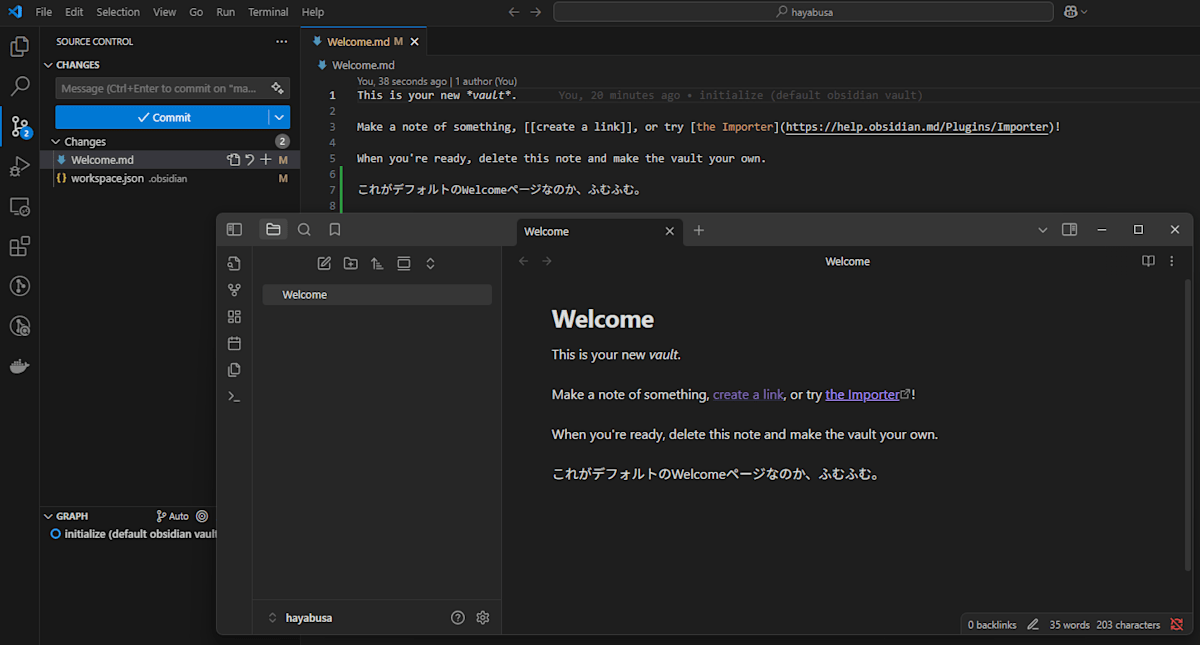Open Extensions view in VS Code activity bar
Image resolution: width=1200 pixels, height=645 pixels.
pos(19,246)
